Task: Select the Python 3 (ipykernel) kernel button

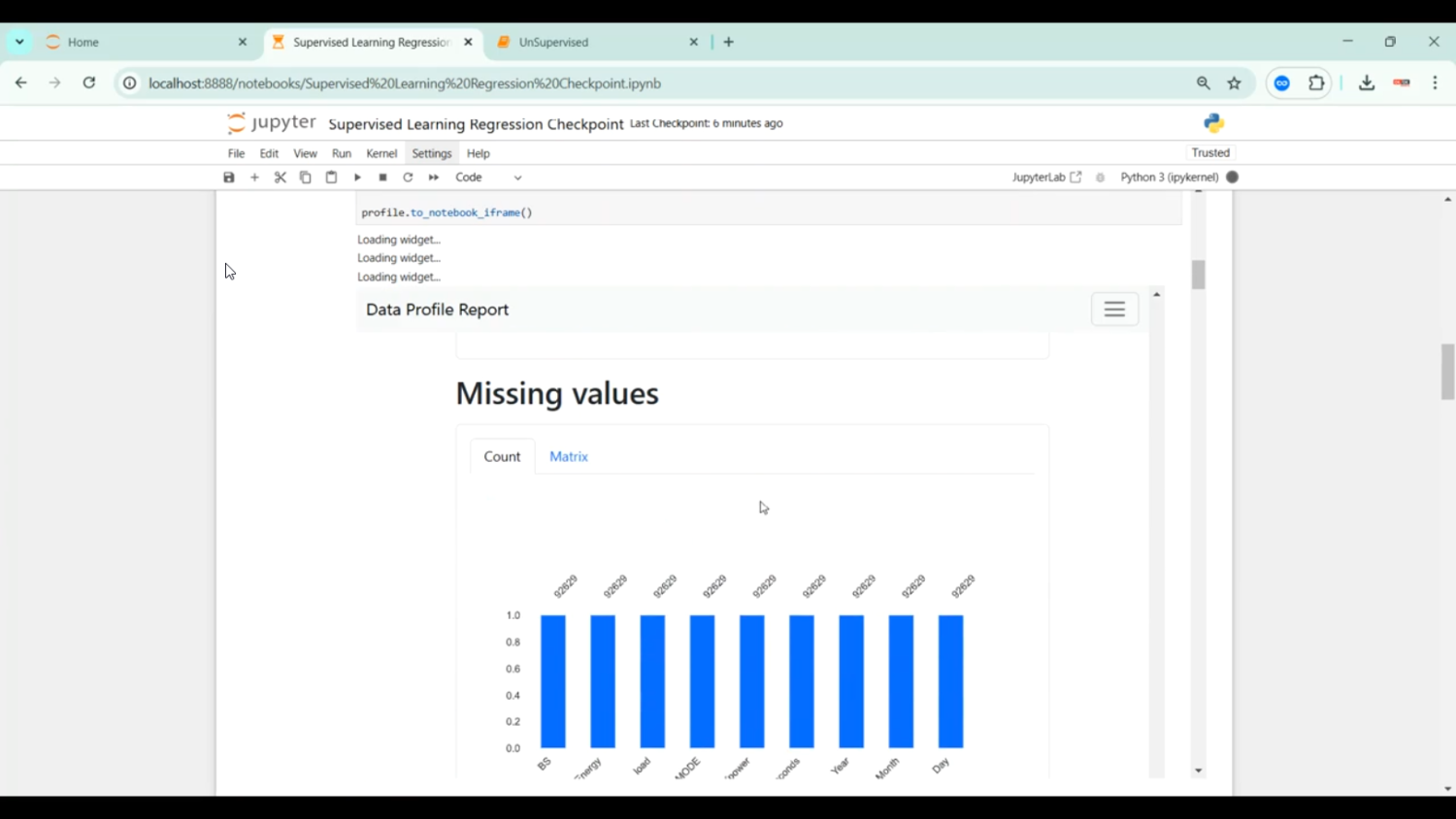Action: pyautogui.click(x=1169, y=178)
